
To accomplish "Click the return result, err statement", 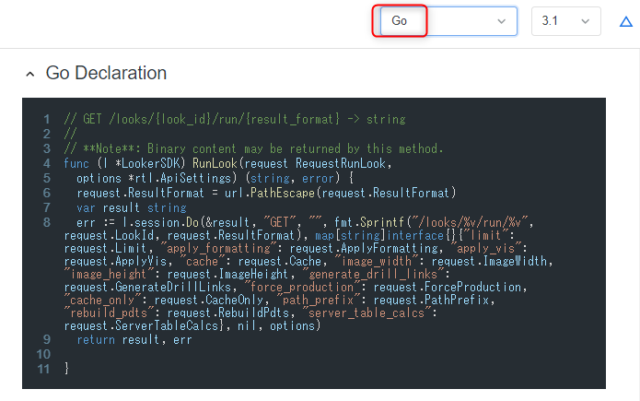I will [x=134, y=340].
